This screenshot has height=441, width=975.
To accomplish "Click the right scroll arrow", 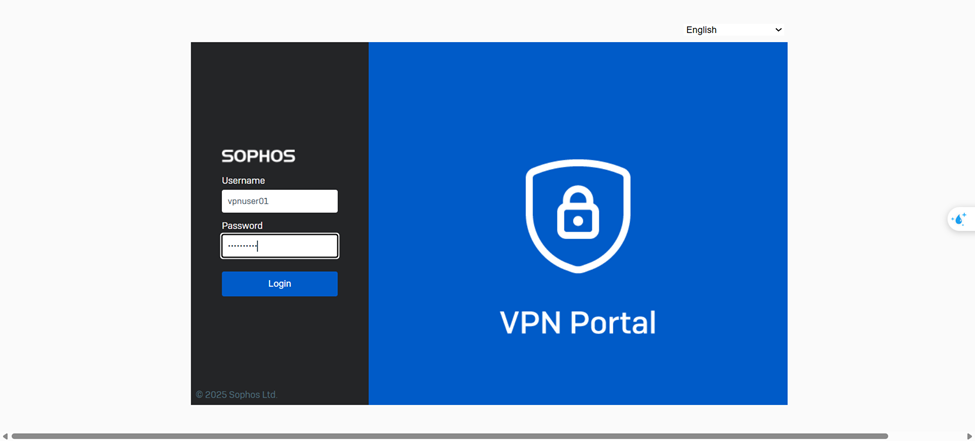I will tap(969, 436).
